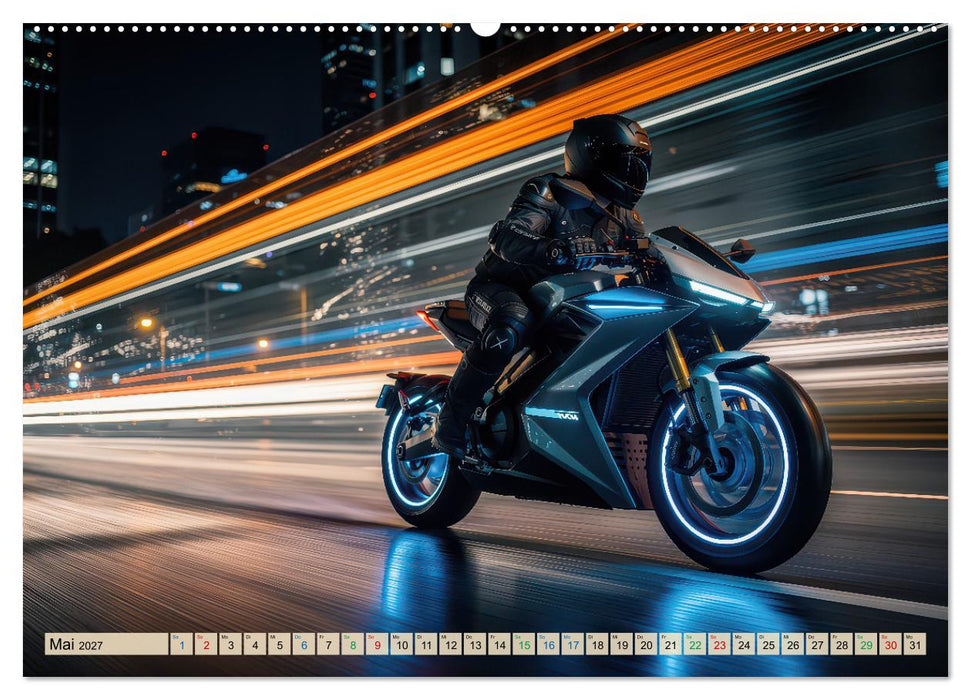Click the "Mai 2027" month label
The image size is (971, 700).
pos(76,644)
